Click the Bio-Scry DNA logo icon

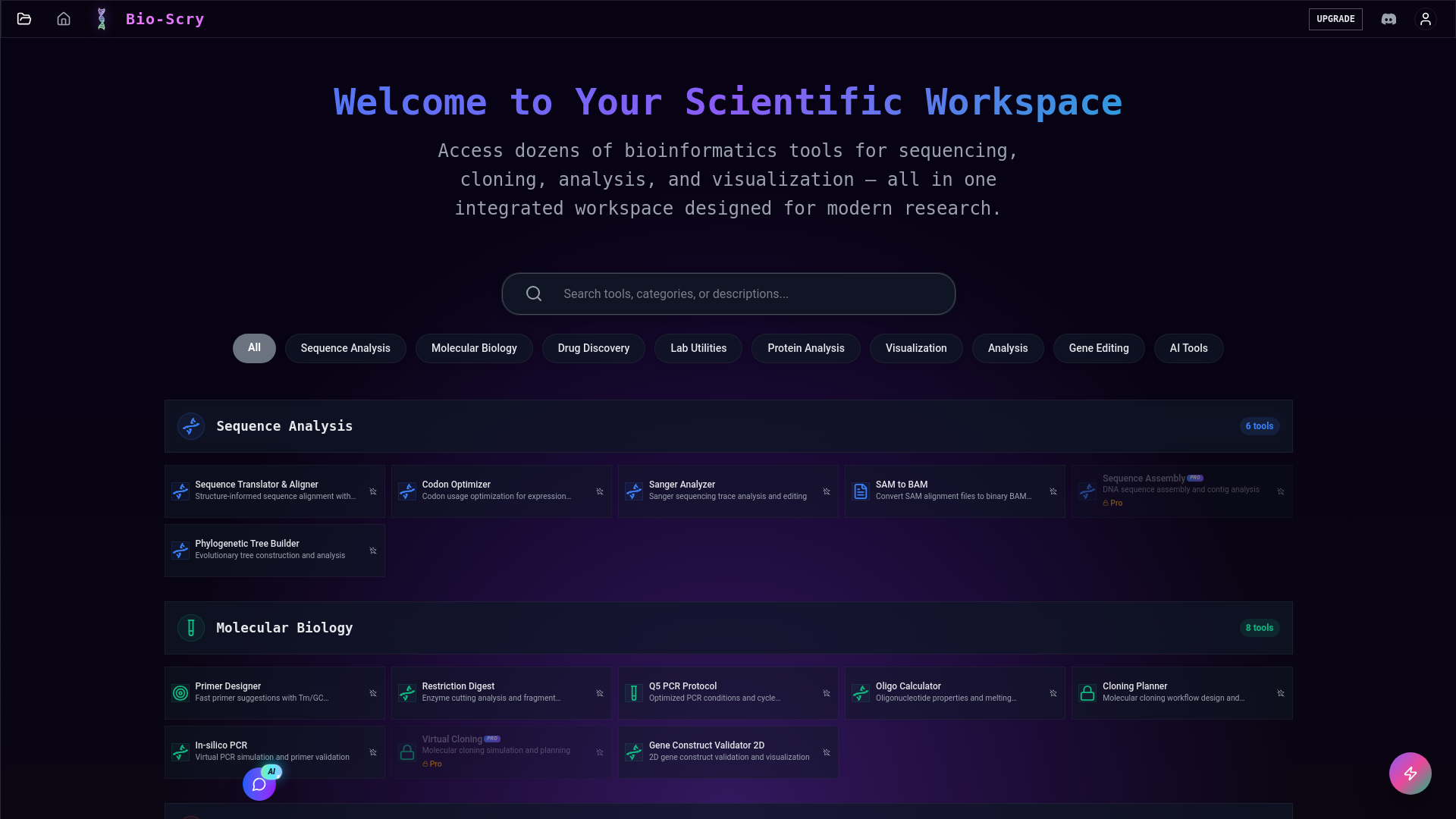(102, 19)
